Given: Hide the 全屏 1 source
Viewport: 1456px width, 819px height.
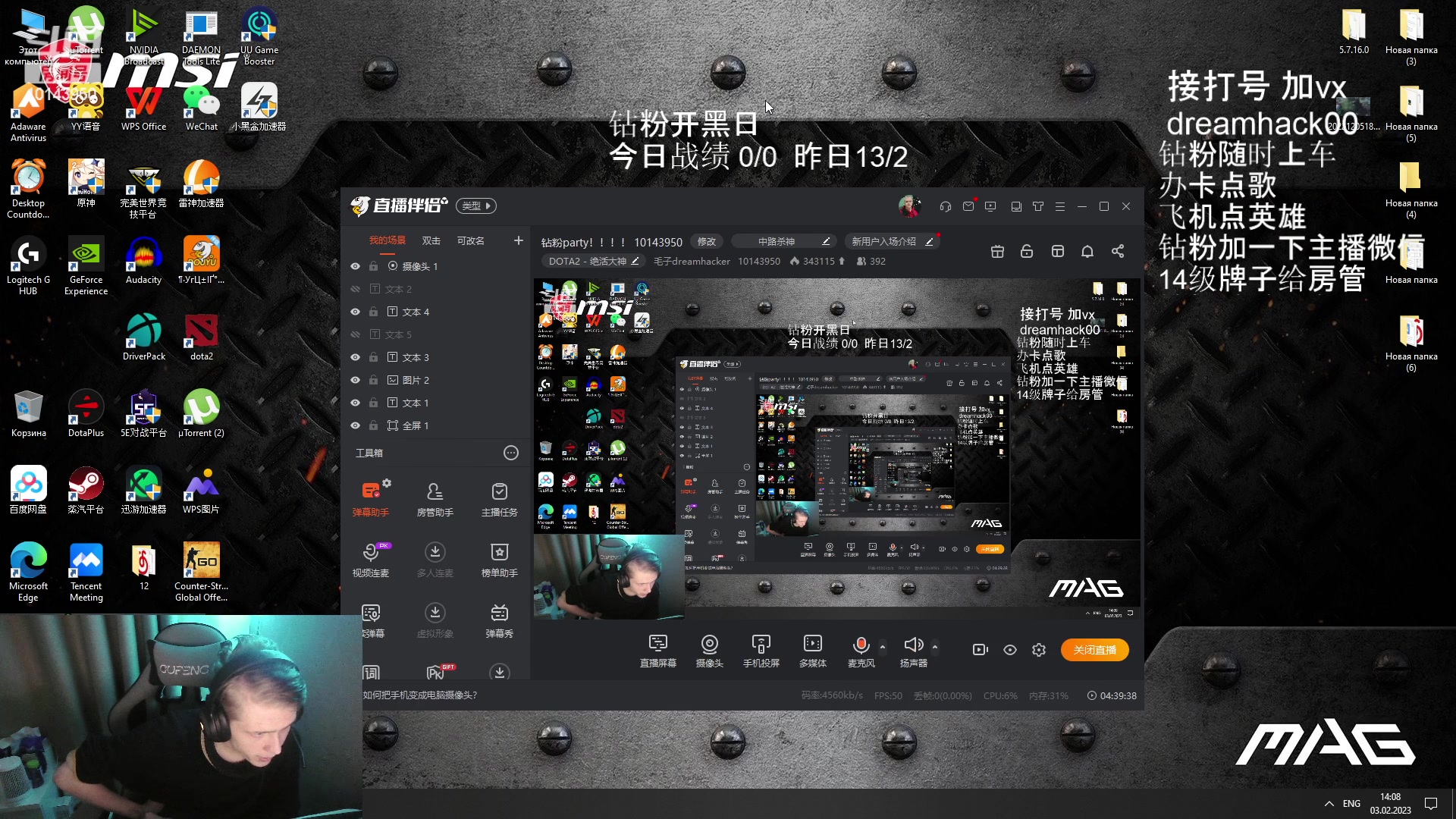Looking at the screenshot, I should 355,425.
